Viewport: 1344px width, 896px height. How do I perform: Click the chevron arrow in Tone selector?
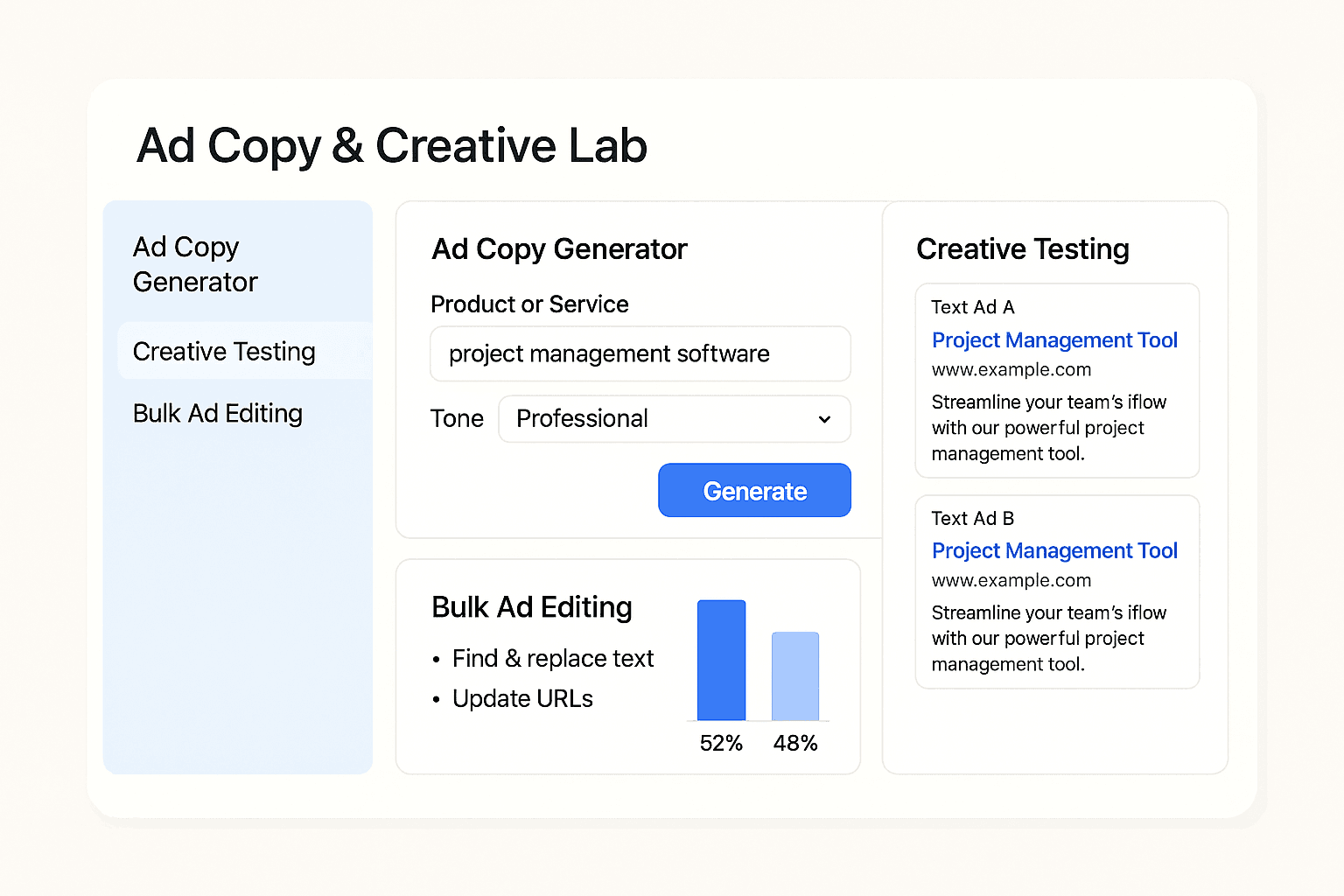(x=824, y=420)
